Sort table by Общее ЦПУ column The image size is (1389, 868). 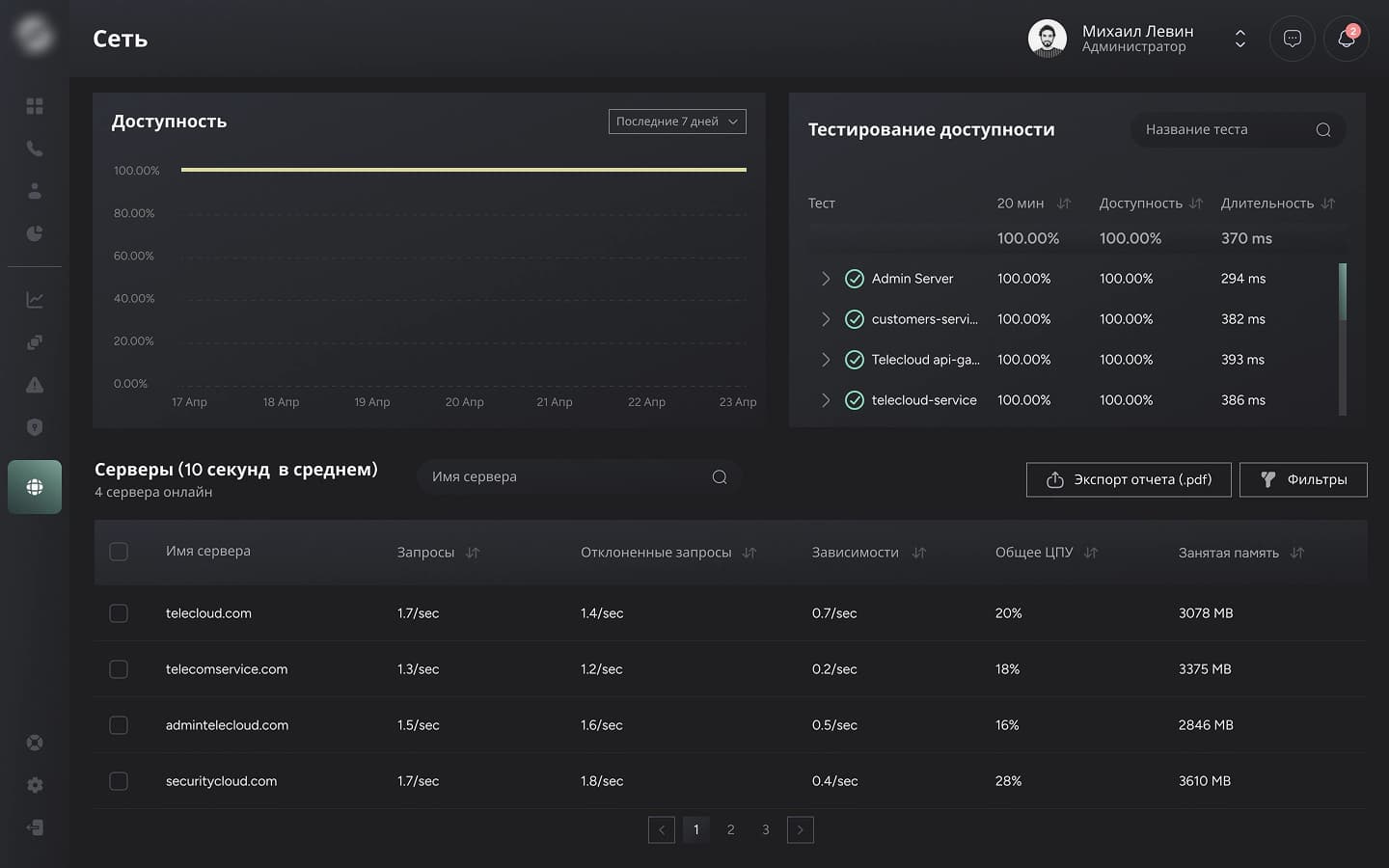tap(1091, 553)
